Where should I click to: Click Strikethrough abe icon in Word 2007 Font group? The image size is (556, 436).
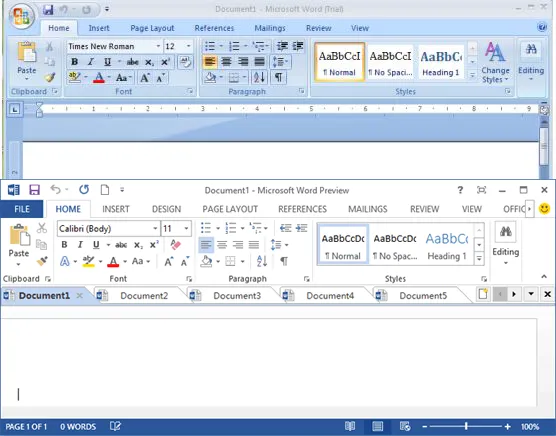133,62
